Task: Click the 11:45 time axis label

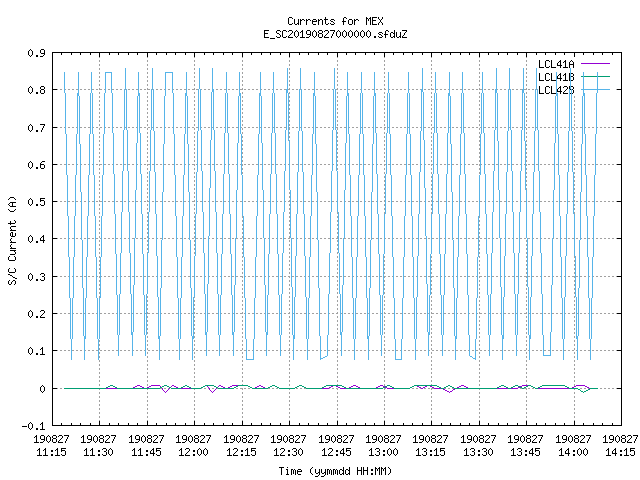Action: (146, 446)
